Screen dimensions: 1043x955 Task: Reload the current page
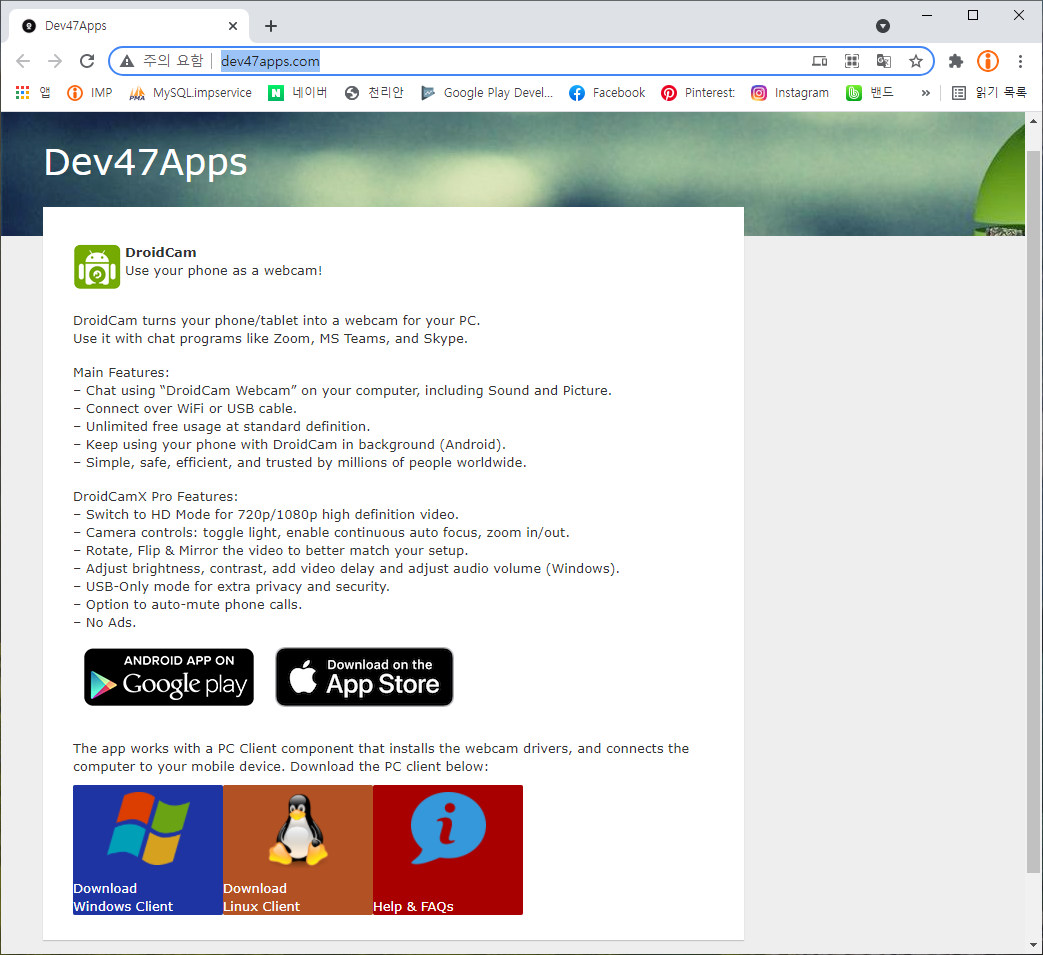coord(87,61)
